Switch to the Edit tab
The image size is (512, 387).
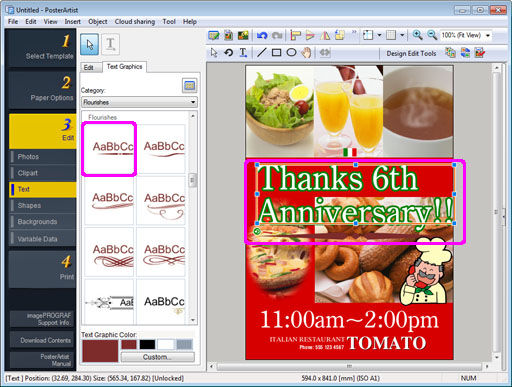pos(89,67)
